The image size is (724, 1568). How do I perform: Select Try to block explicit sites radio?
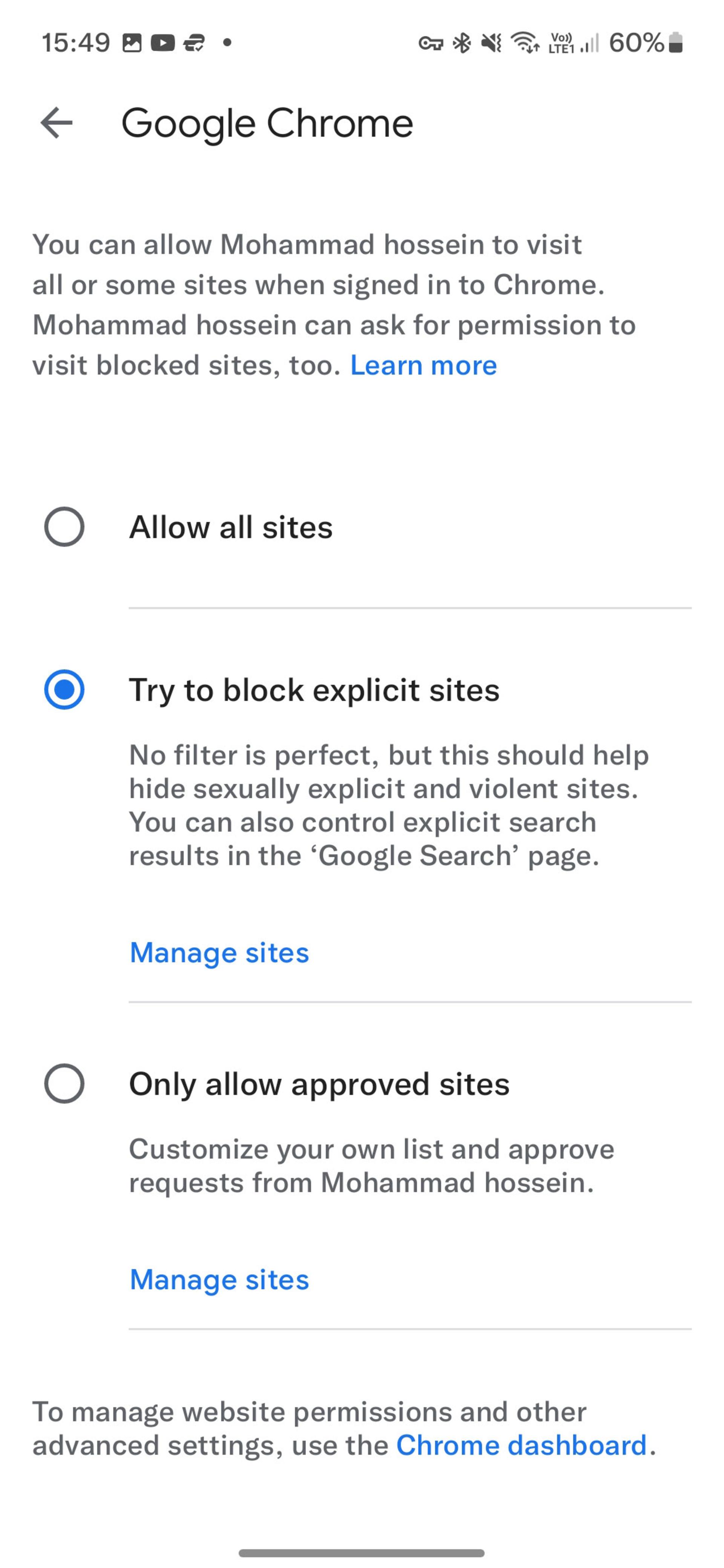click(64, 690)
